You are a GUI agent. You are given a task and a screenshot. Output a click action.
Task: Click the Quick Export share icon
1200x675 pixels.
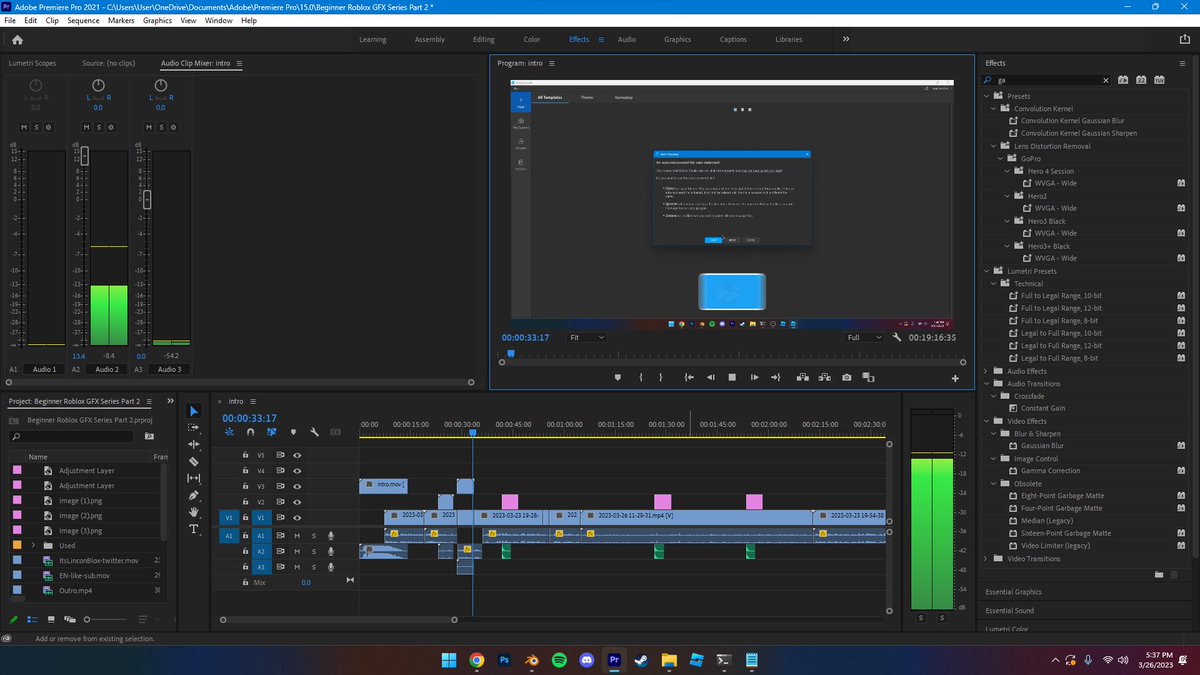(x=1184, y=40)
